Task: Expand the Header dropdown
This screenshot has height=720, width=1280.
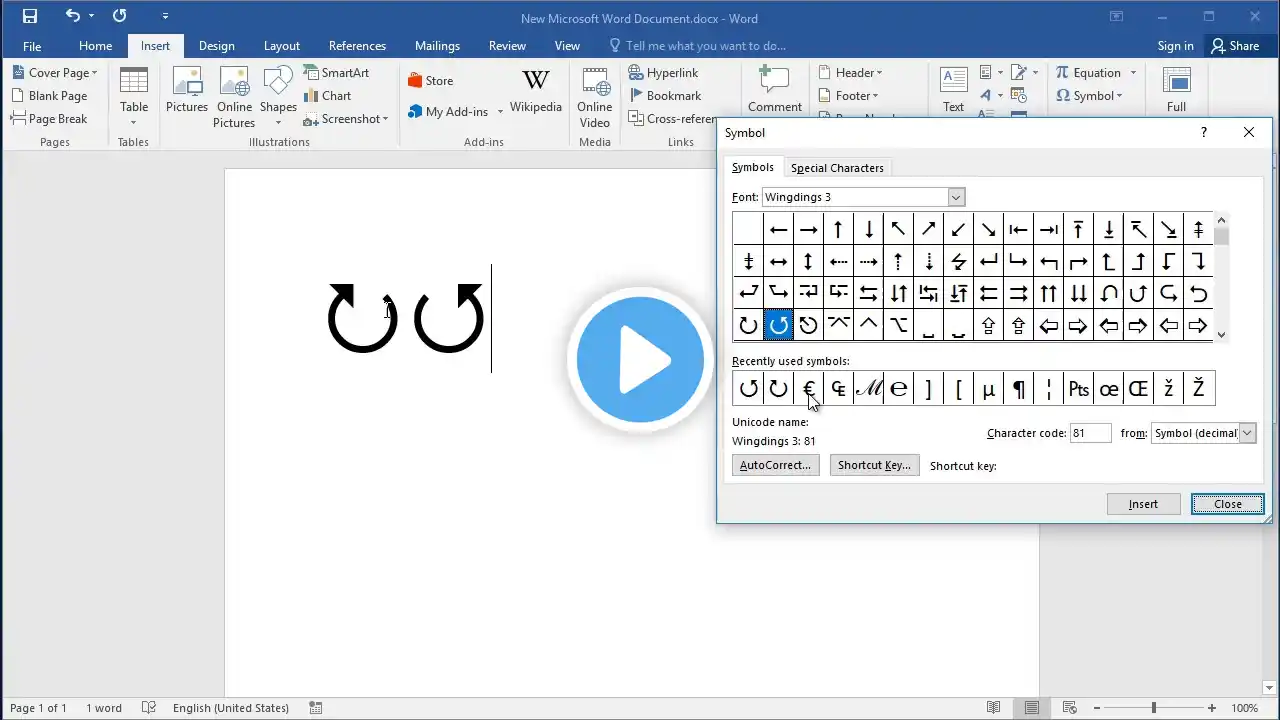Action: 879,73
